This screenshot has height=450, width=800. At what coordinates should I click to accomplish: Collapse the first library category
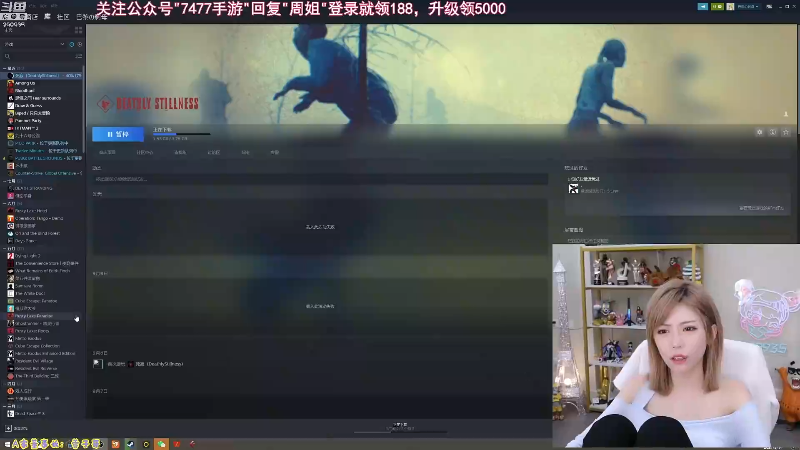click(x=5, y=68)
